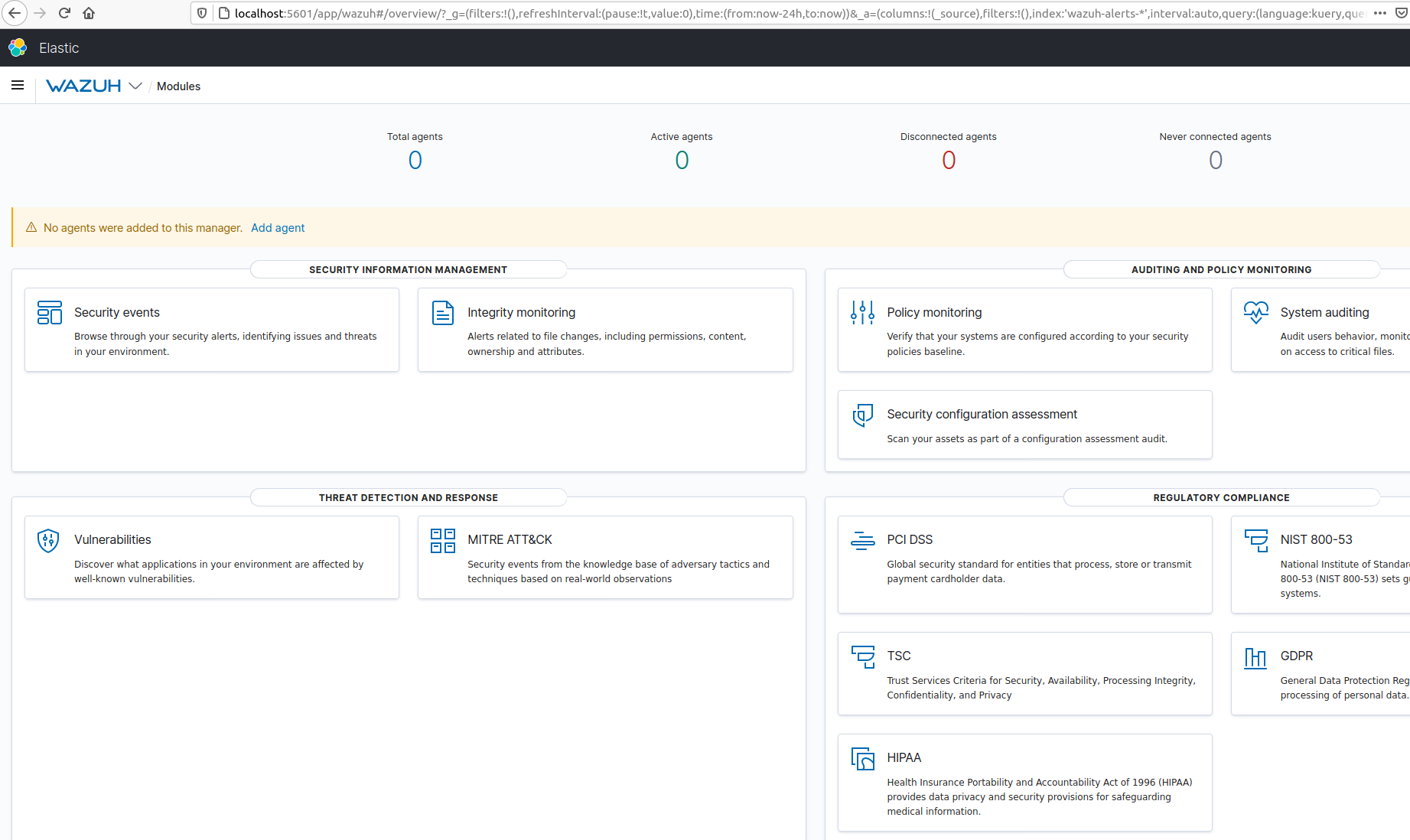Open NIST 800-53 module
Viewport: 1410px width, 840px height.
pos(1320,565)
